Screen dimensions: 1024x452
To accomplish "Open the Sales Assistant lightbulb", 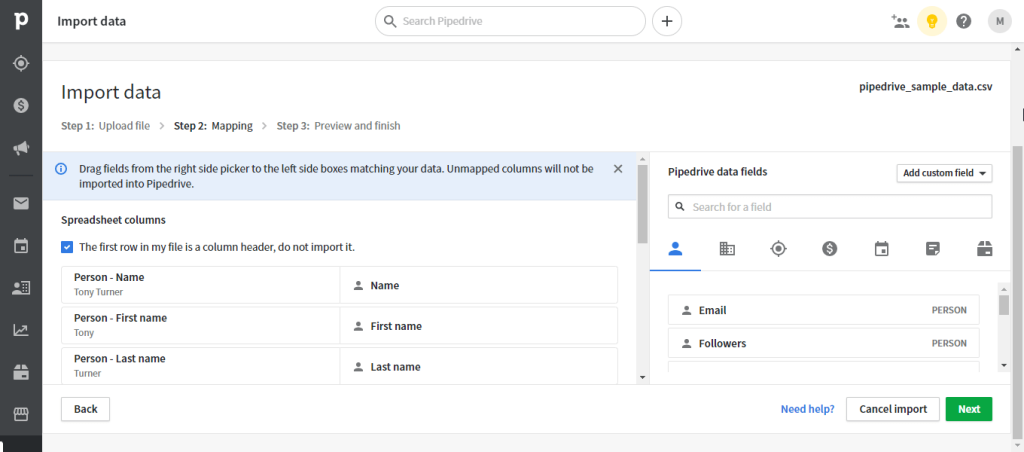I will [x=931, y=21].
